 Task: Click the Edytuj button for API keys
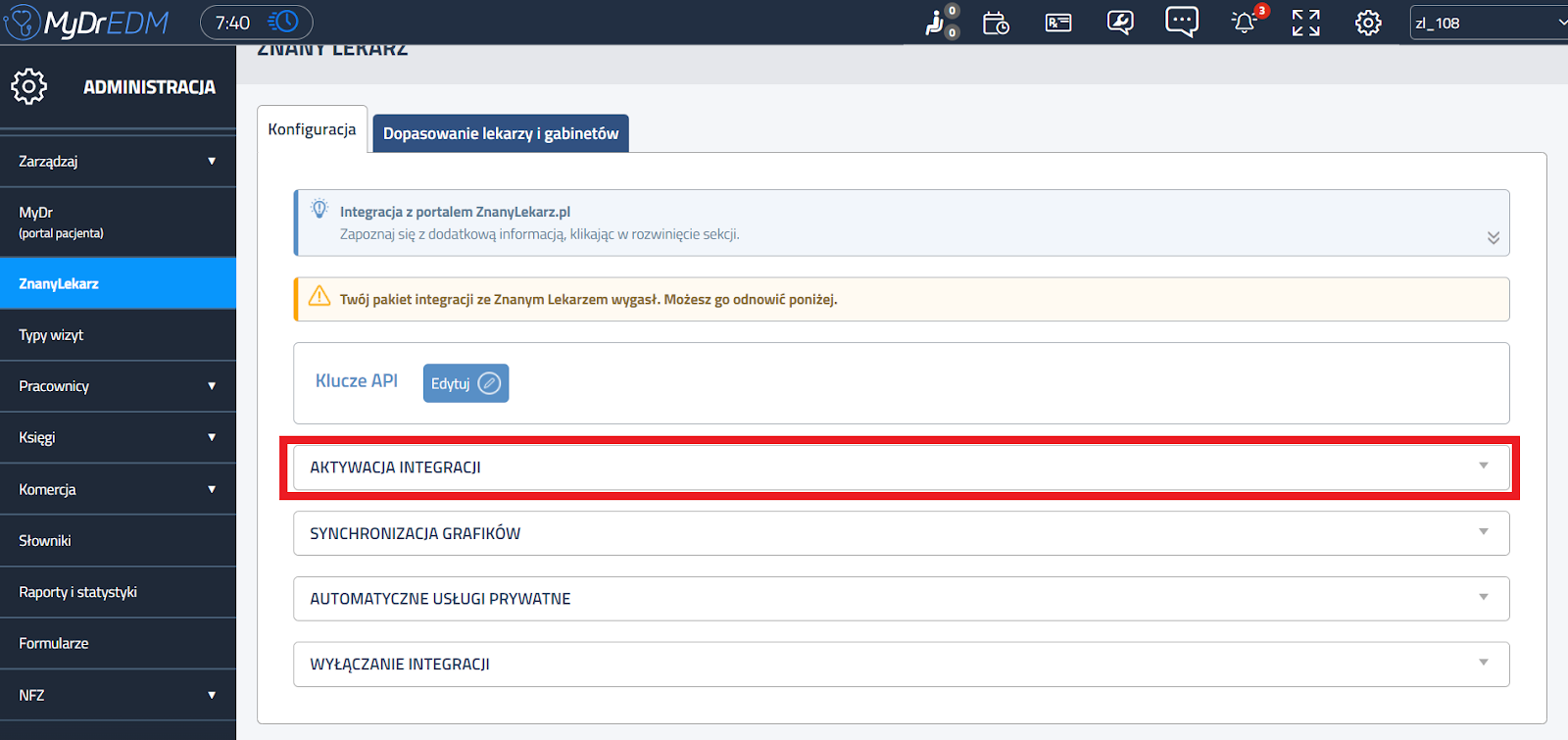[x=465, y=383]
